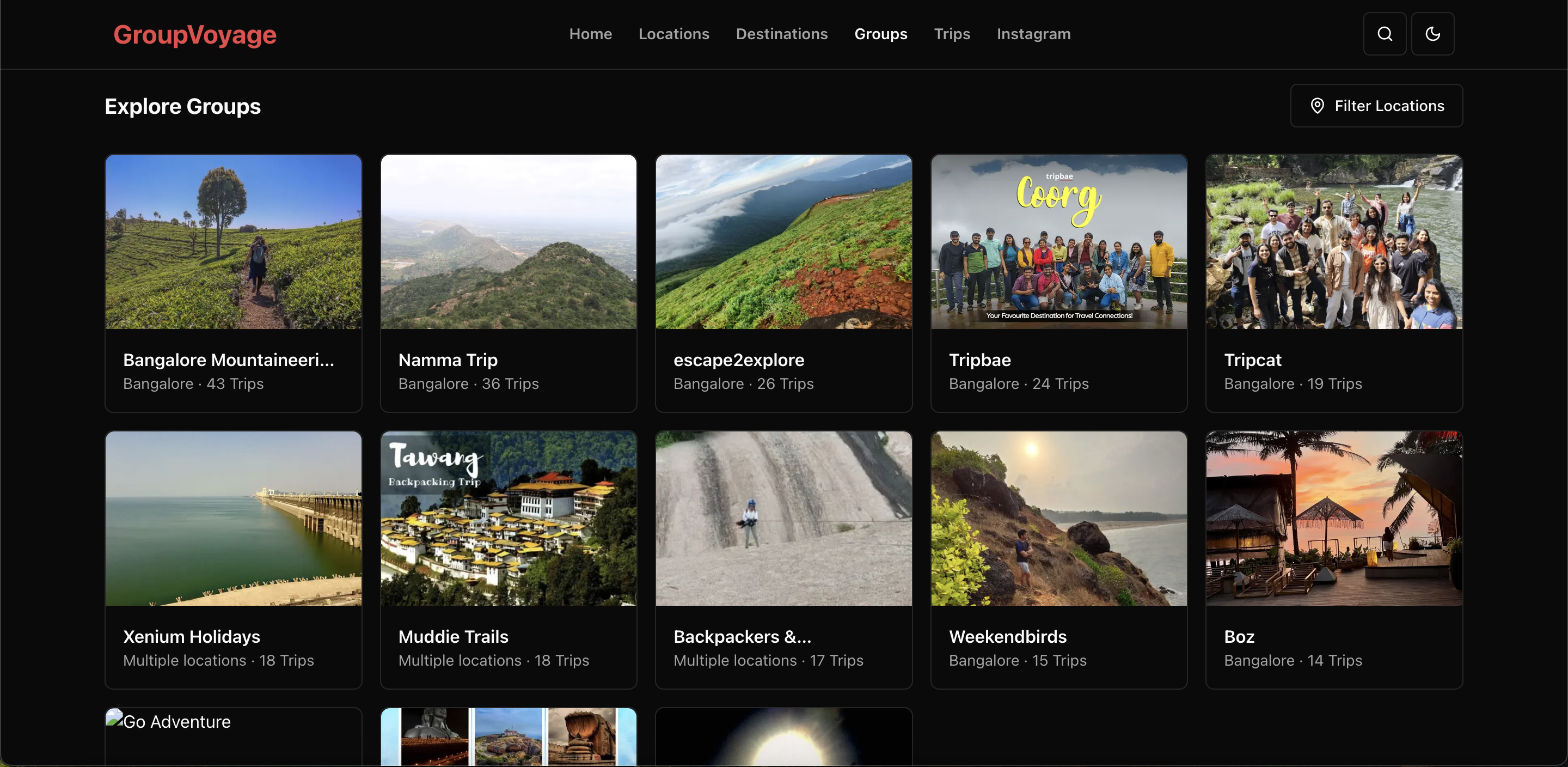Viewport: 1568px width, 767px height.
Task: Click the 'Bangalore · 43 Trips' text
Action: point(193,384)
